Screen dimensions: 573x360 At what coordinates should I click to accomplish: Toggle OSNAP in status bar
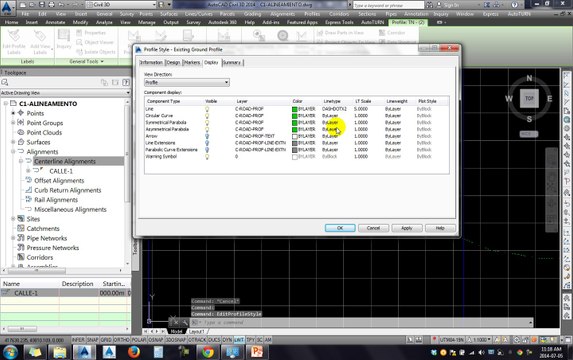(x=156, y=340)
